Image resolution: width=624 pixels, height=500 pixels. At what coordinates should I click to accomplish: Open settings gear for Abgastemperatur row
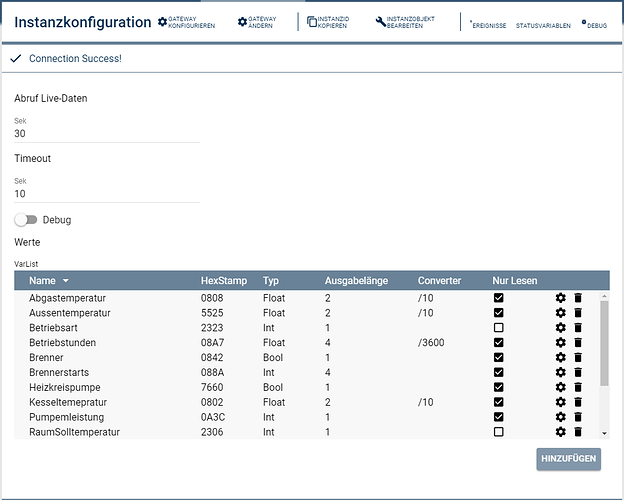(560, 298)
